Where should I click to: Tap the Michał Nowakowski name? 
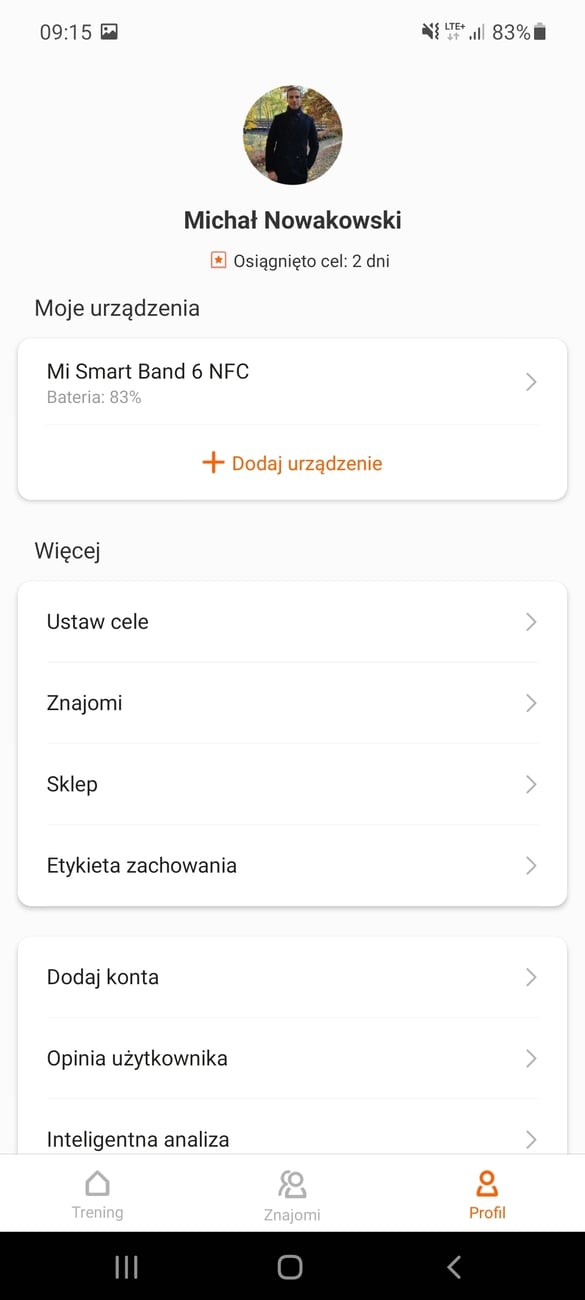(293, 220)
